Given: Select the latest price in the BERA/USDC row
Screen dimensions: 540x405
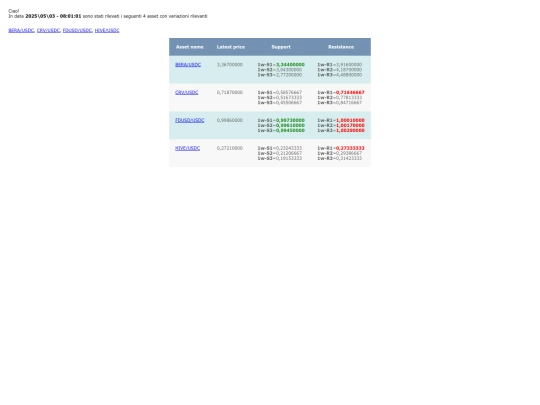Looking at the screenshot, I should point(230,65).
